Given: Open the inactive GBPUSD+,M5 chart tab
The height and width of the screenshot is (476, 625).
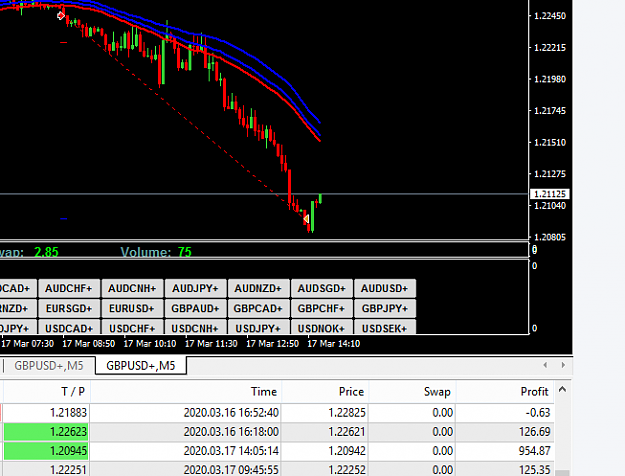Looking at the screenshot, I should pyautogui.click(x=49, y=366).
